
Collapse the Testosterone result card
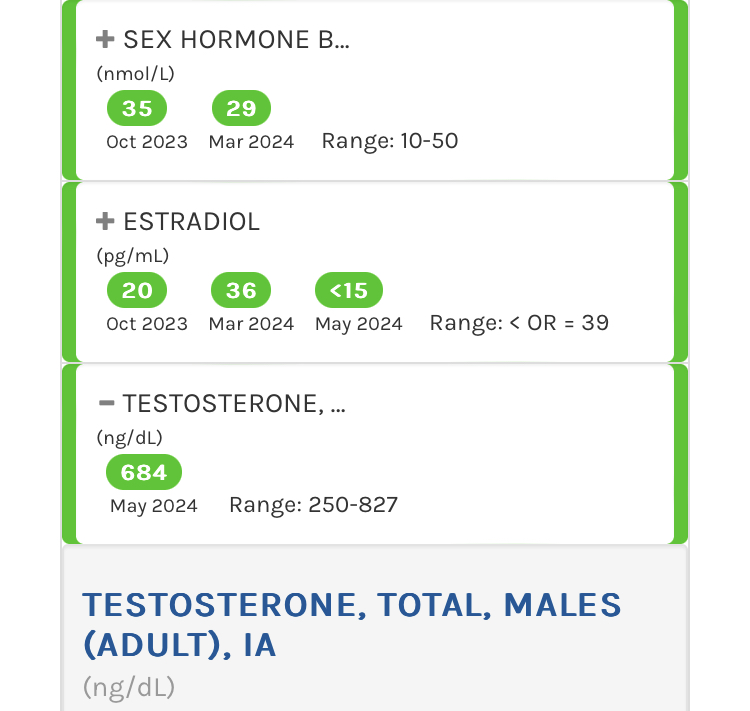[106, 404]
